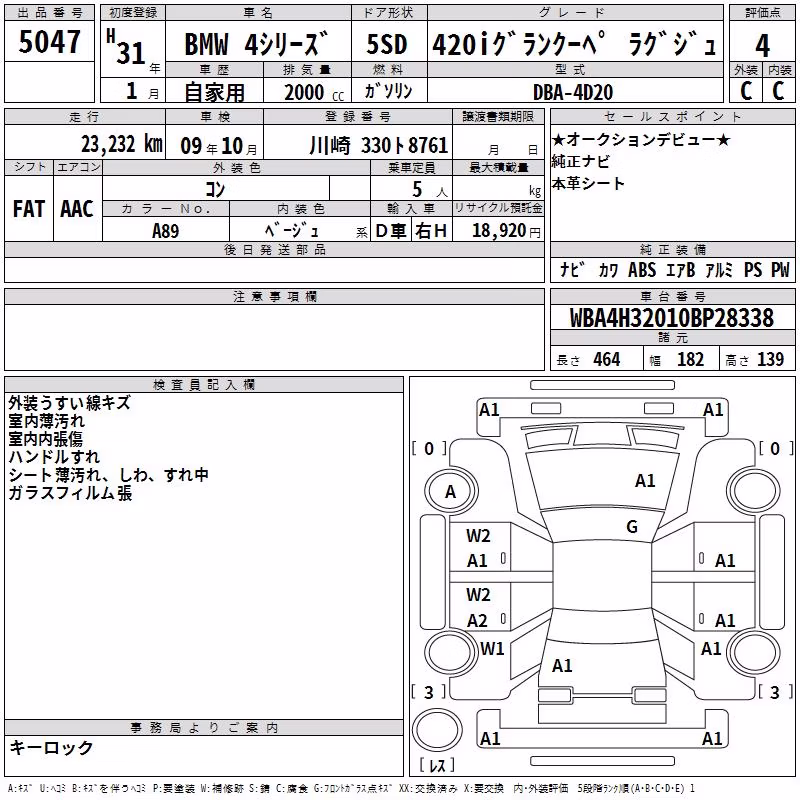Select the office notice キーロック
The width and height of the screenshot is (800, 800).
[x=52, y=747]
